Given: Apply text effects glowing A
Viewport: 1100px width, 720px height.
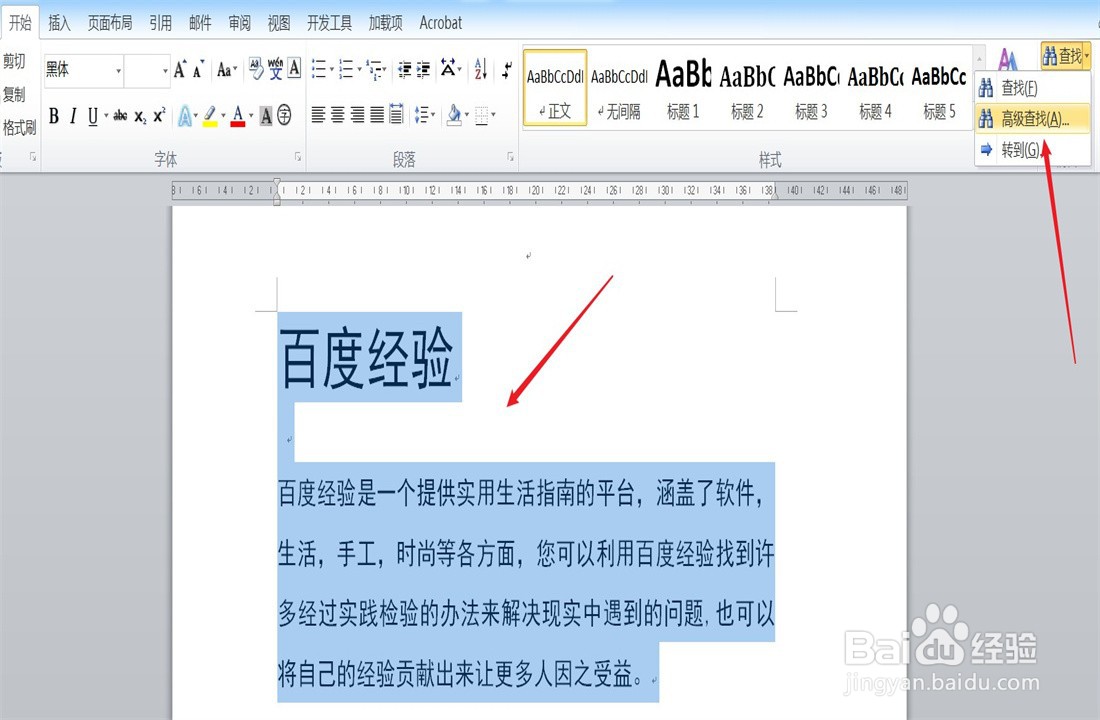Looking at the screenshot, I should (184, 116).
